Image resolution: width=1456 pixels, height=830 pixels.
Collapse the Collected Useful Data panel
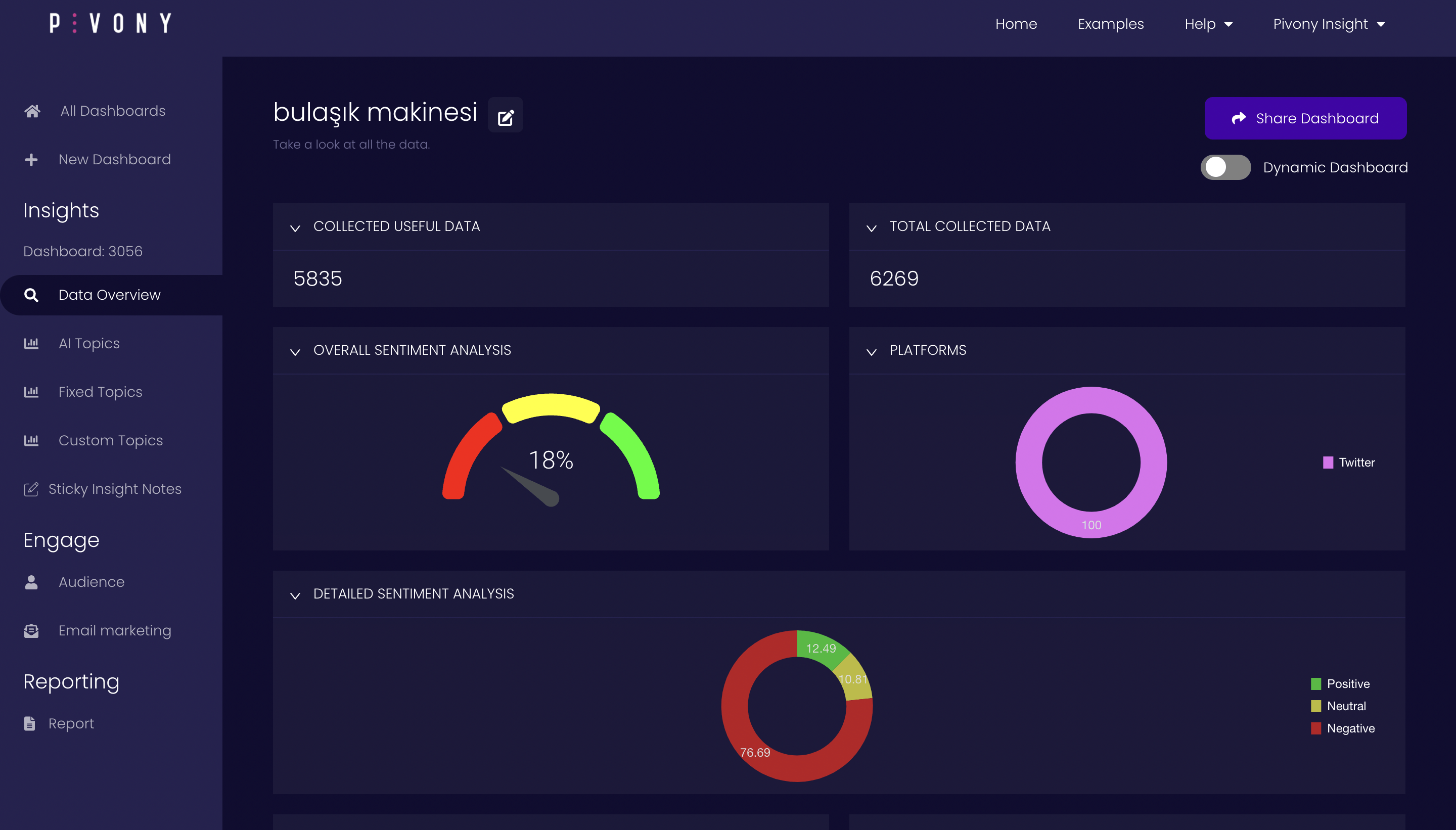(295, 227)
